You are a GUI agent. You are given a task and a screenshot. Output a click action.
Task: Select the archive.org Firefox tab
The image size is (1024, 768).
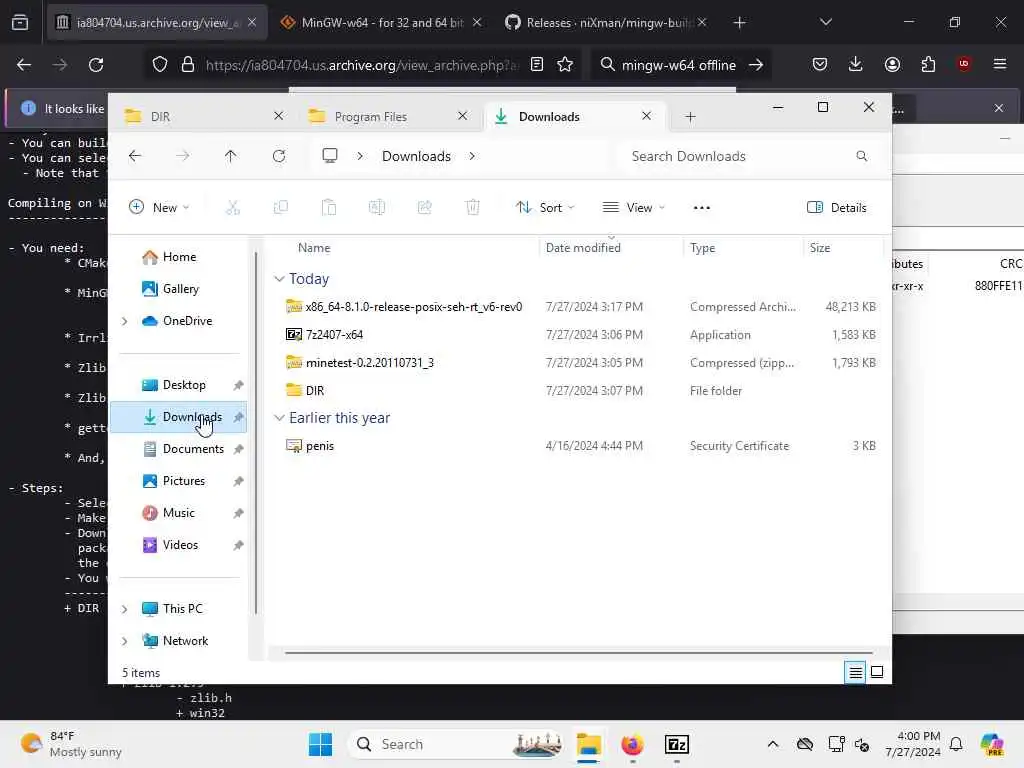pos(157,22)
